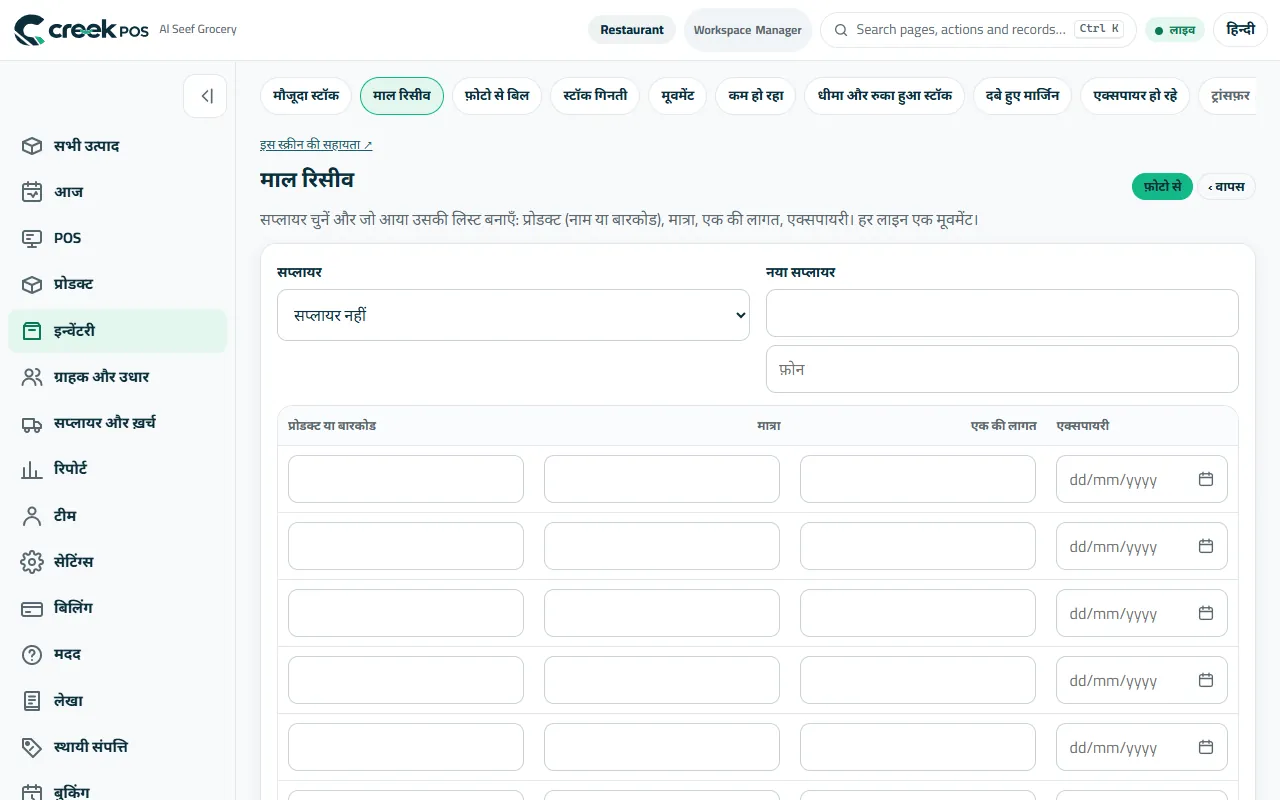Screen dimensions: 1280x800
Task: Switch to मौजूदा स्टॉक tab
Action: point(306,96)
